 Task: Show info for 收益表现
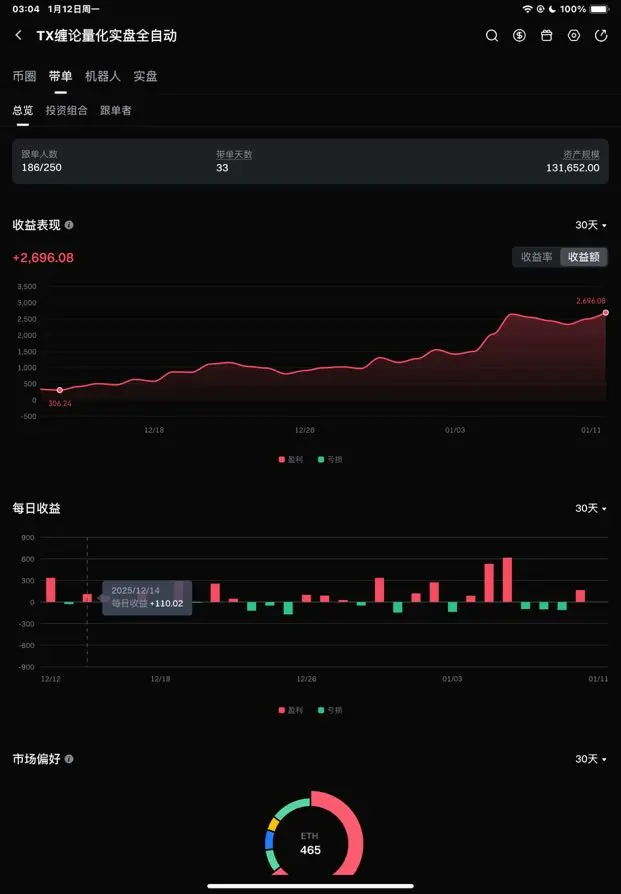[x=69, y=225]
